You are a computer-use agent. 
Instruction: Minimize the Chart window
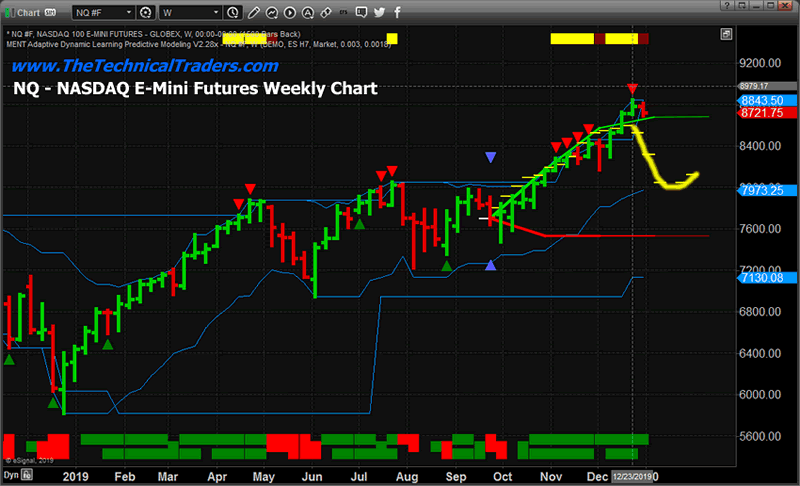[756, 5]
